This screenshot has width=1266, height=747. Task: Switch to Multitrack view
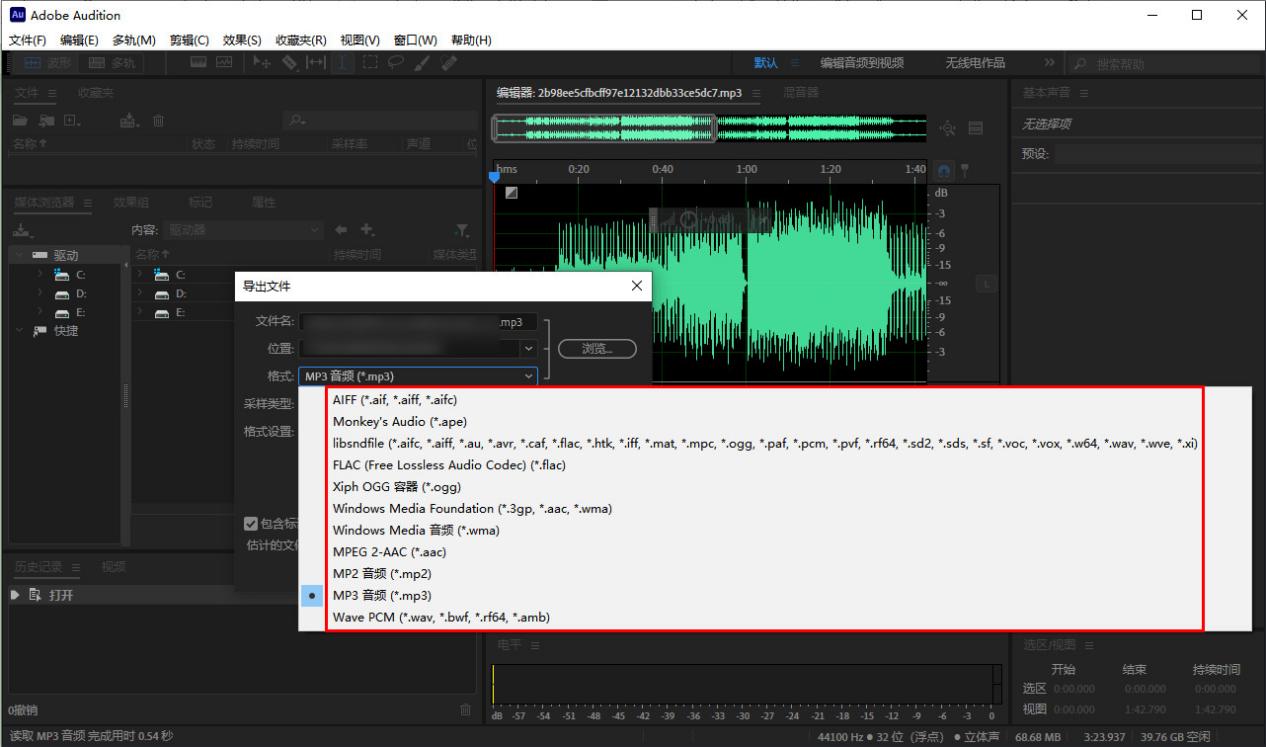click(x=110, y=62)
